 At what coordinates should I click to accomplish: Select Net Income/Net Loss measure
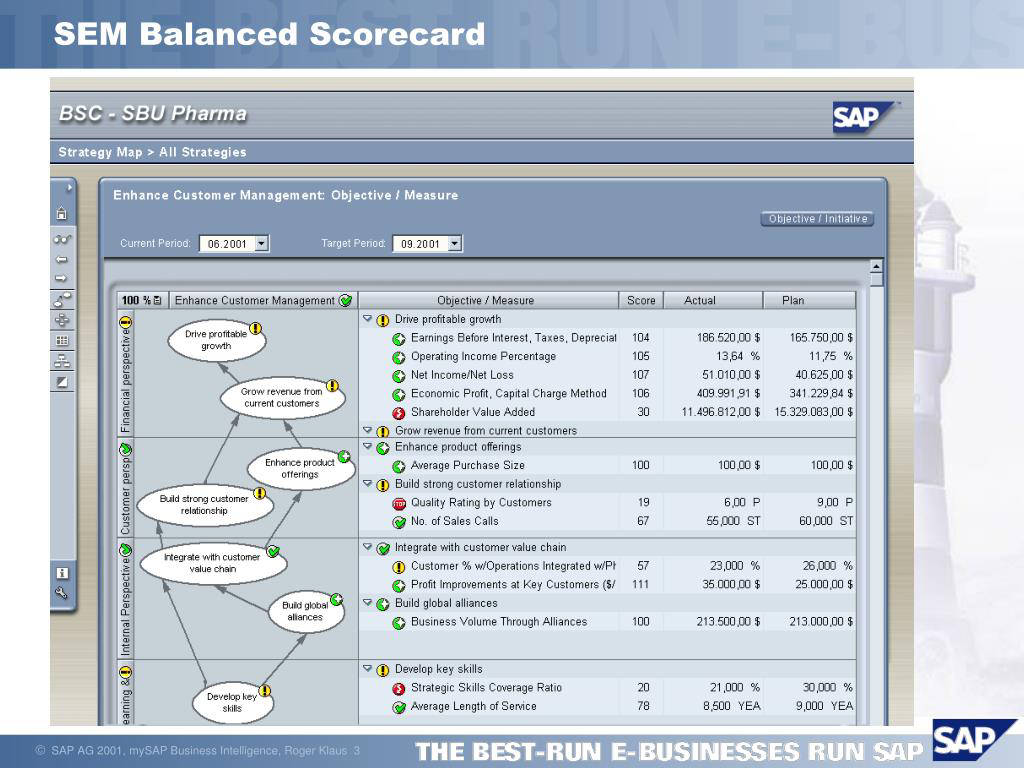click(x=462, y=375)
